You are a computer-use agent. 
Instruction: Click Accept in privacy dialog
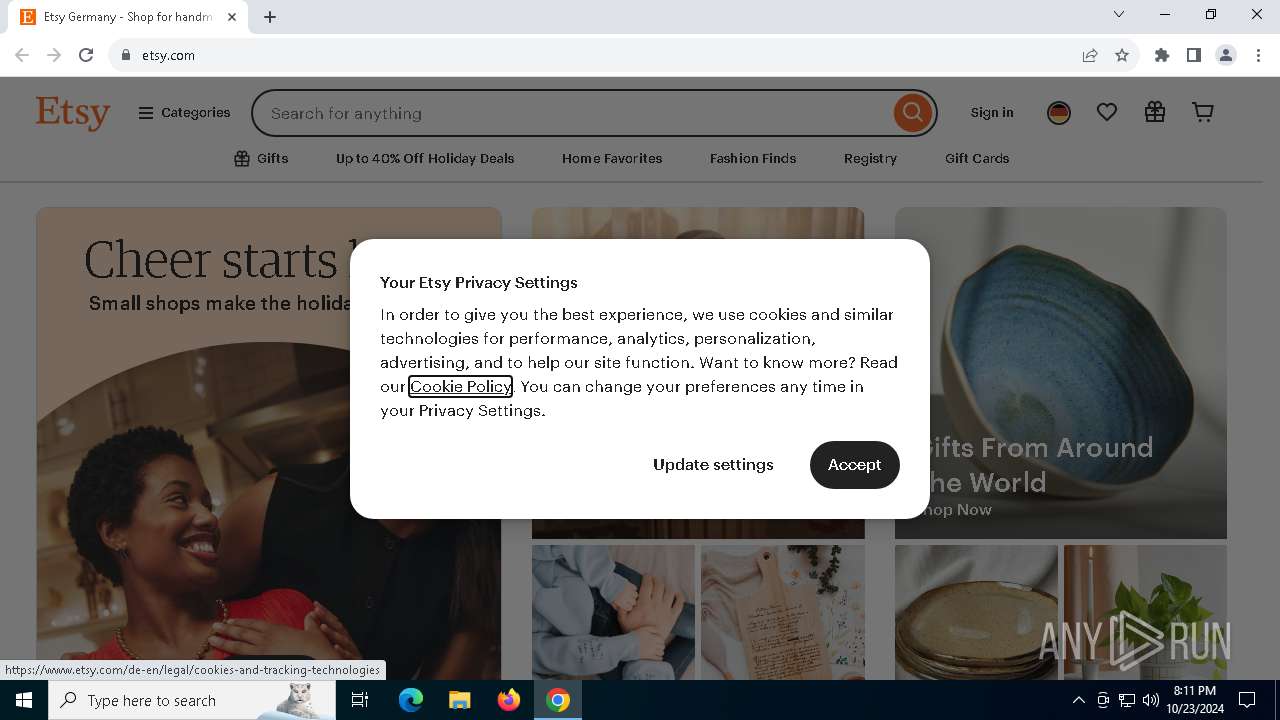tap(854, 465)
